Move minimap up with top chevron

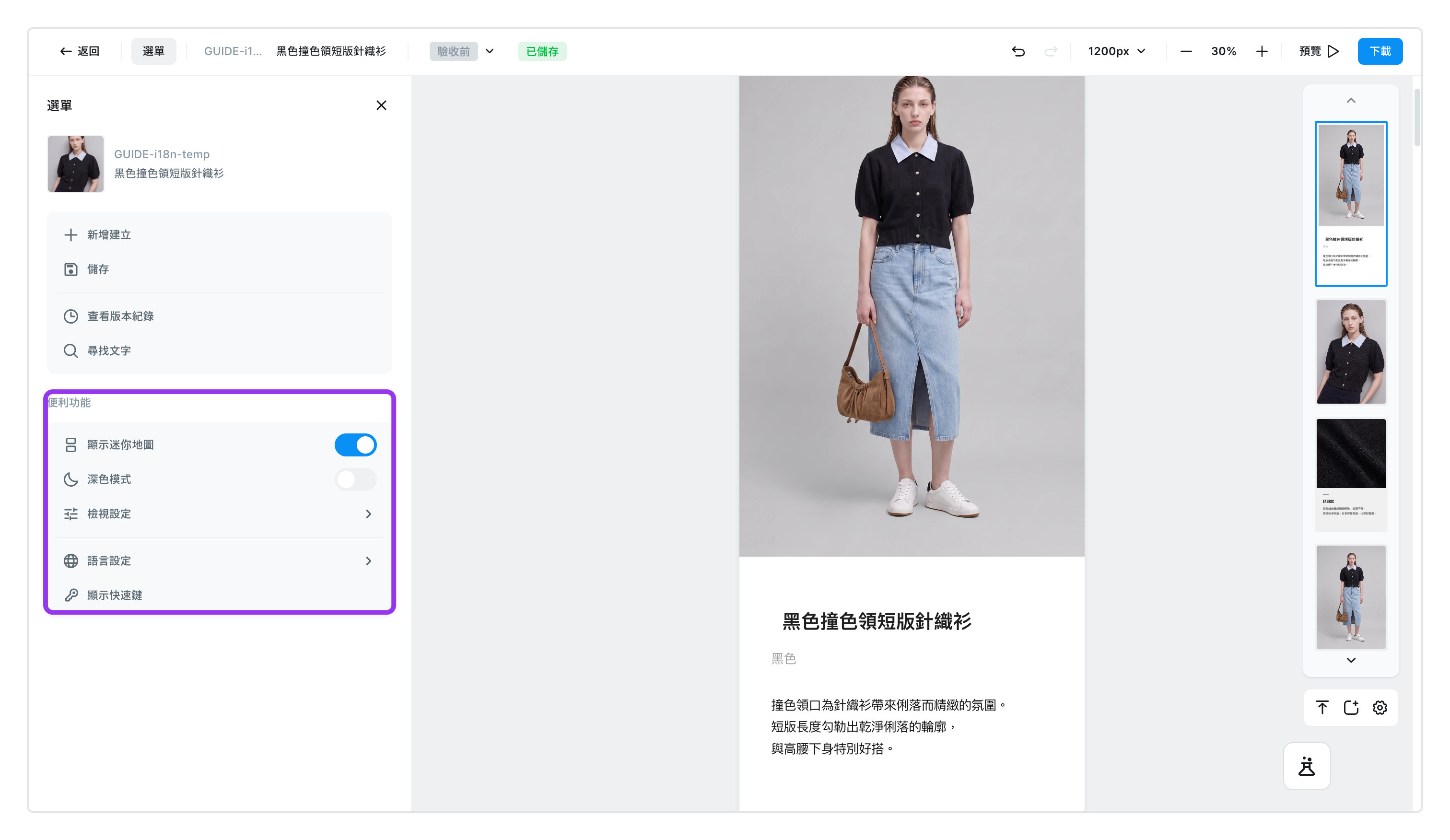[x=1350, y=101]
